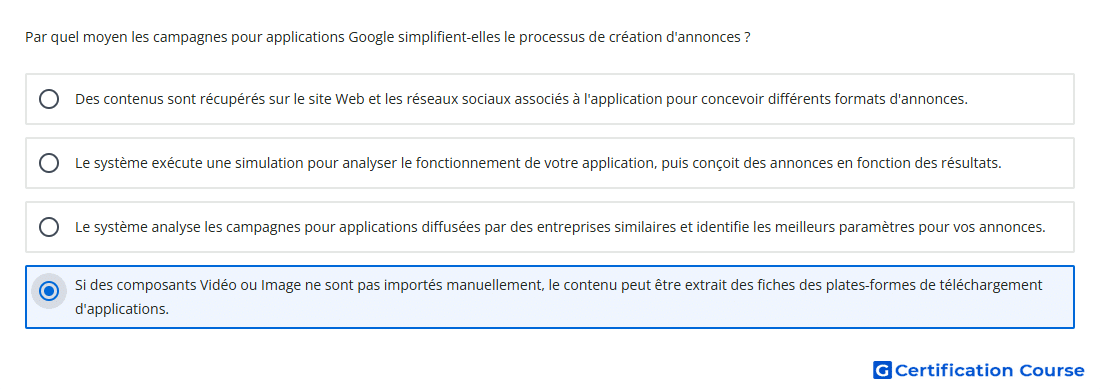The width and height of the screenshot is (1100, 389).
Task: Click the answer text about exécute une simulation
Action: click(x=538, y=163)
